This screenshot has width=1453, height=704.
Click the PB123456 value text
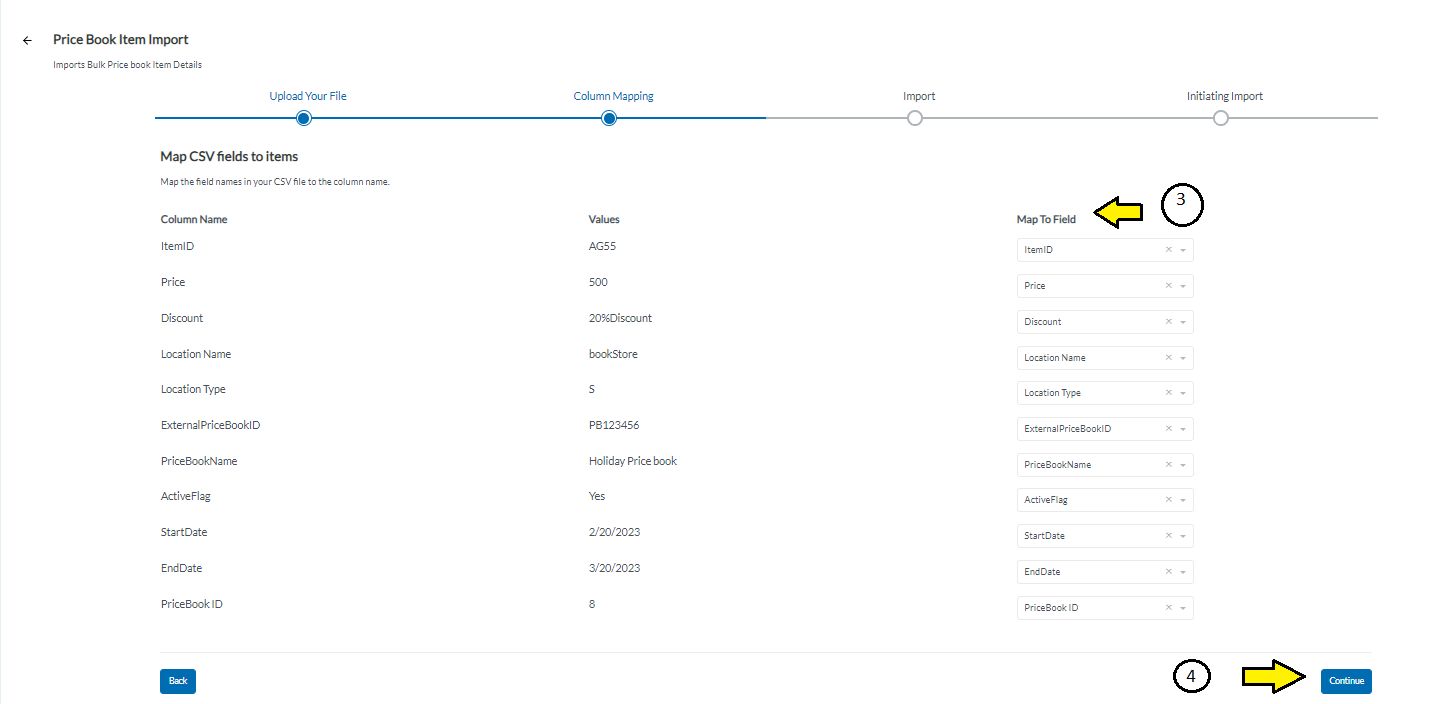[614, 425]
